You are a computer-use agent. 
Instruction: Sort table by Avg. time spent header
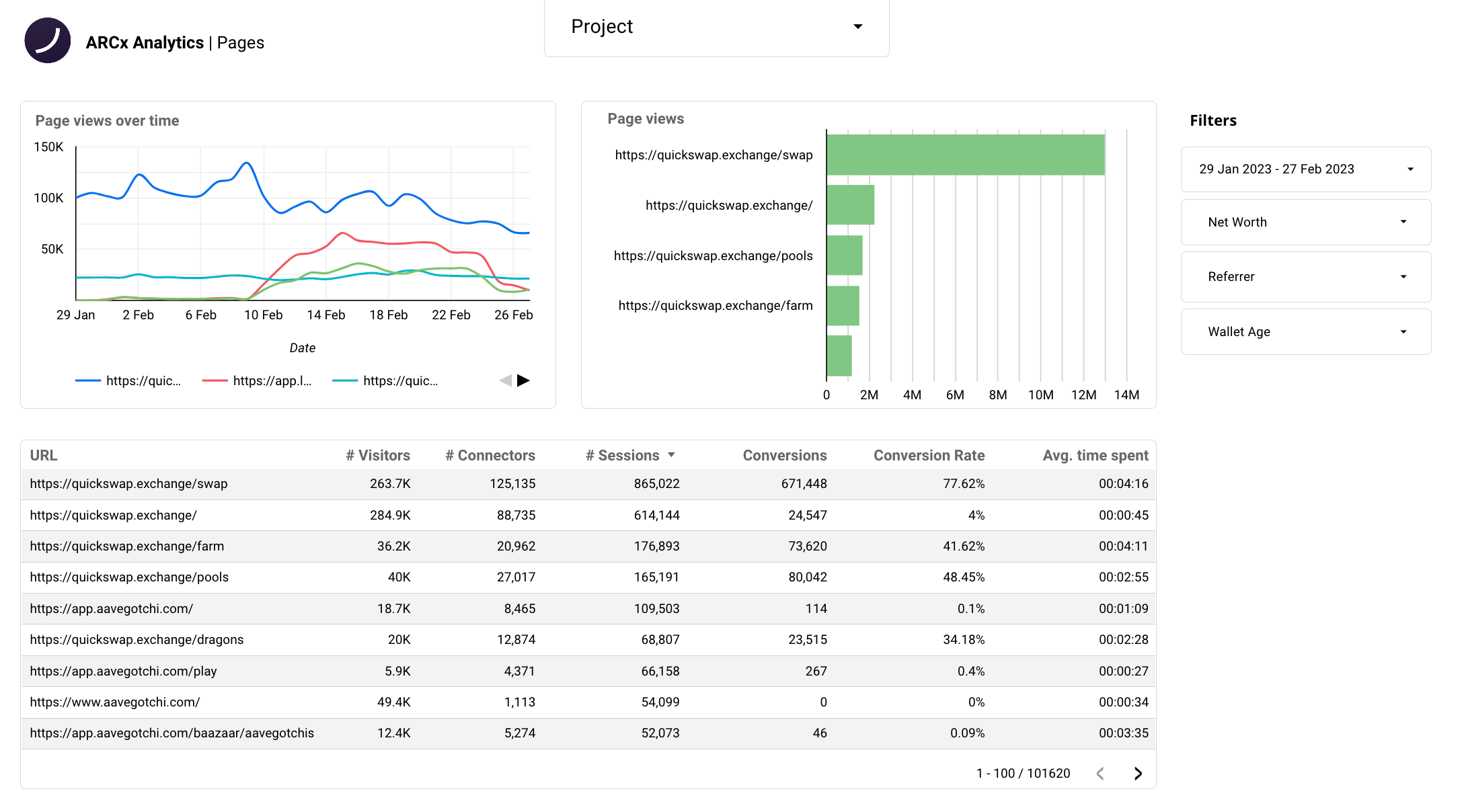tap(1095, 455)
